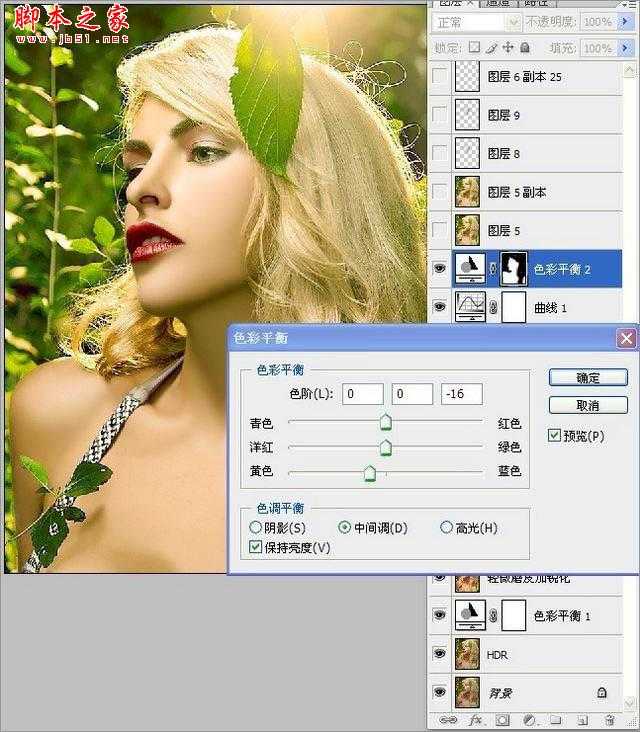Select 色彩平衡 1 adjustment icon thumbnail
This screenshot has width=640, height=732.
[x=470, y=615]
